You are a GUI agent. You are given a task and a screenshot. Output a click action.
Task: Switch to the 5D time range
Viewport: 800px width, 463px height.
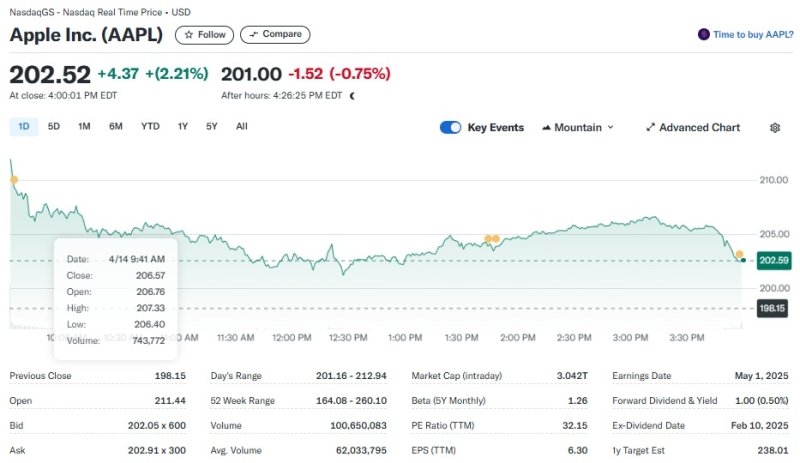54,126
